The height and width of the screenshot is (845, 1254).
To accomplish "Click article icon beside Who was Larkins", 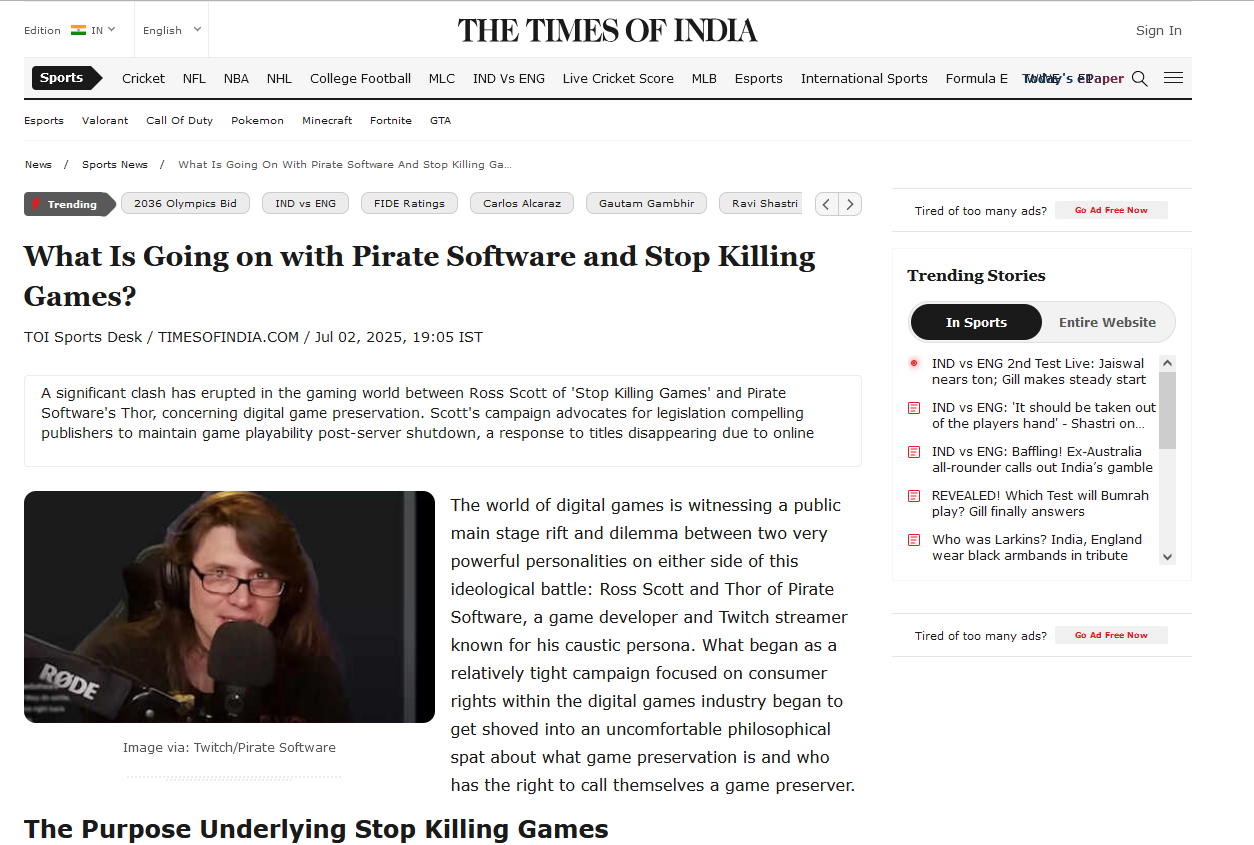I will [913, 540].
